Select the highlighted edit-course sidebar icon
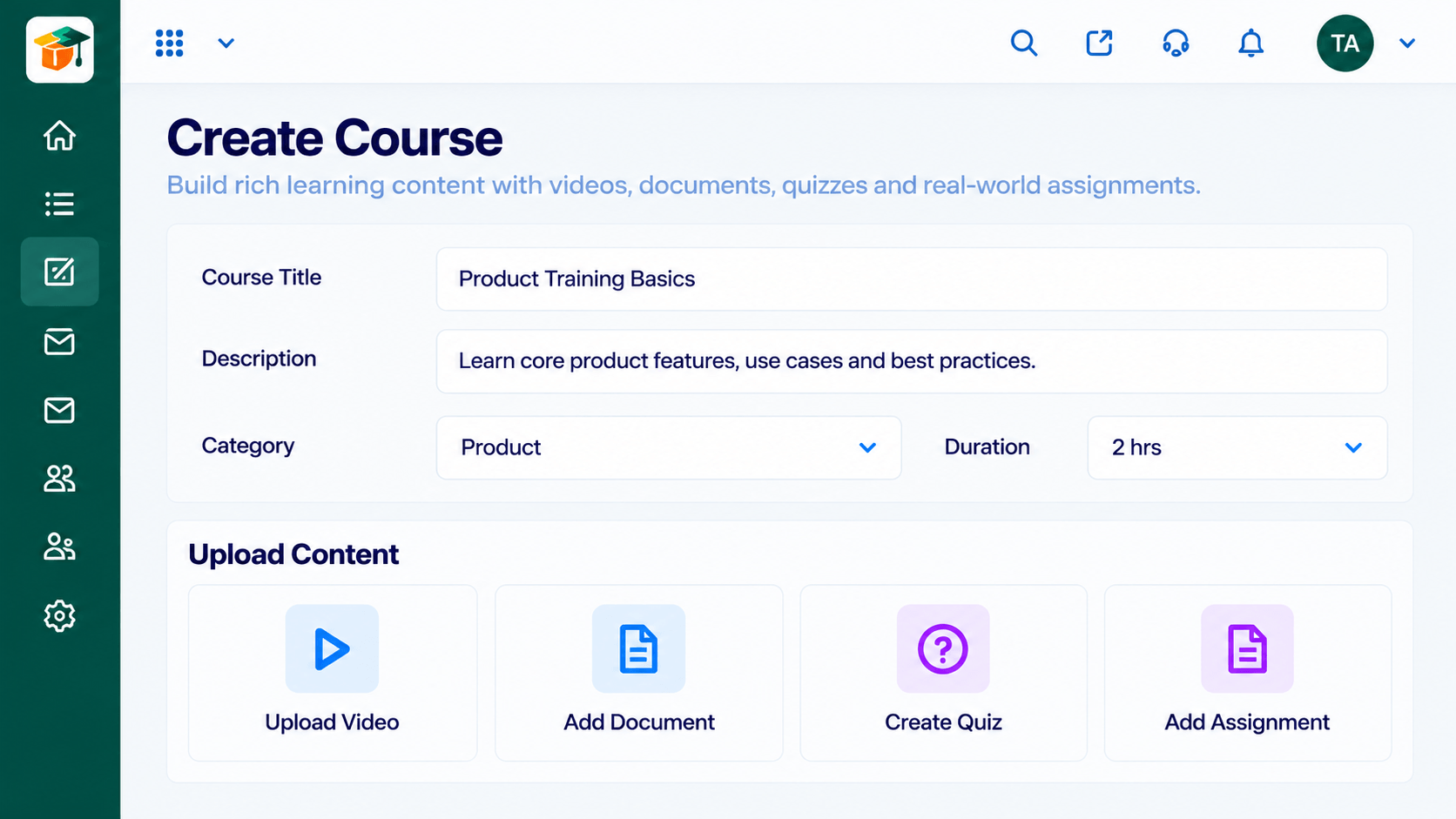The width and height of the screenshot is (1456, 819). click(x=59, y=272)
